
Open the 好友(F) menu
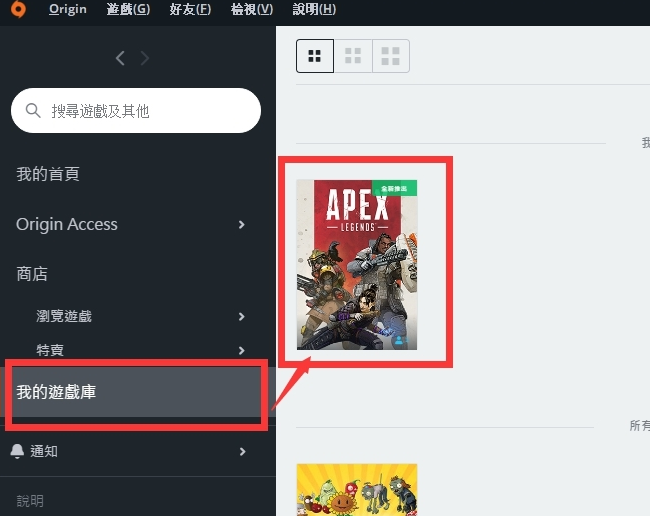(x=190, y=9)
